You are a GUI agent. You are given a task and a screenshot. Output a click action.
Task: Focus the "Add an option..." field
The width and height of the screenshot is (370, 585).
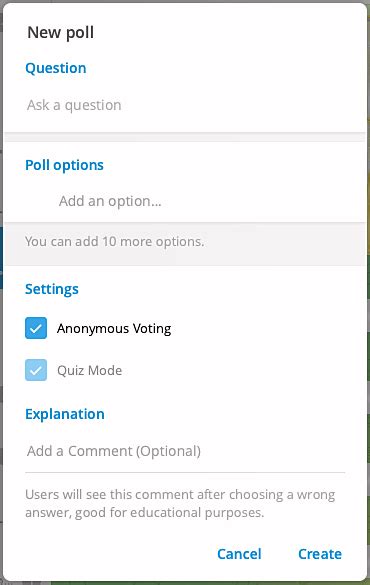(x=201, y=201)
